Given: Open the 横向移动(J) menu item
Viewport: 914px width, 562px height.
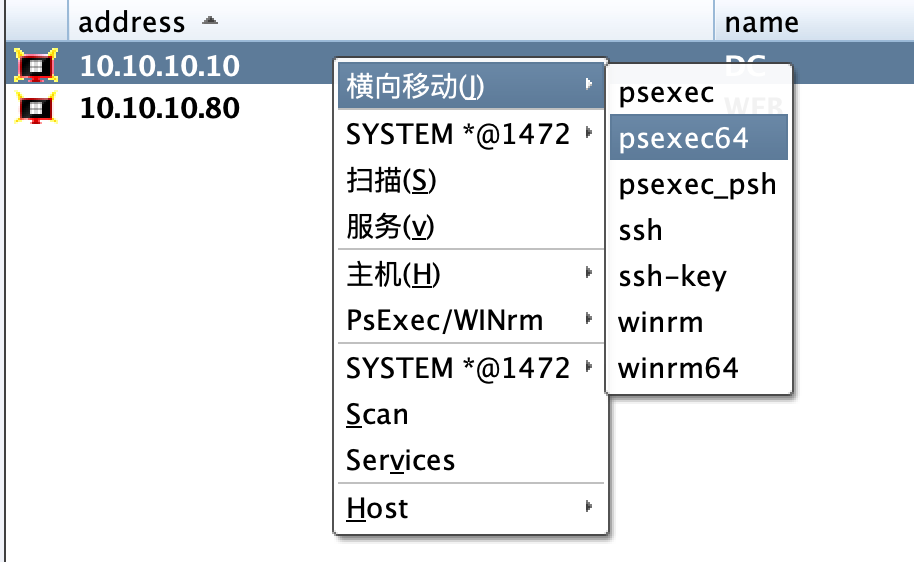Looking at the screenshot, I should click(414, 87).
